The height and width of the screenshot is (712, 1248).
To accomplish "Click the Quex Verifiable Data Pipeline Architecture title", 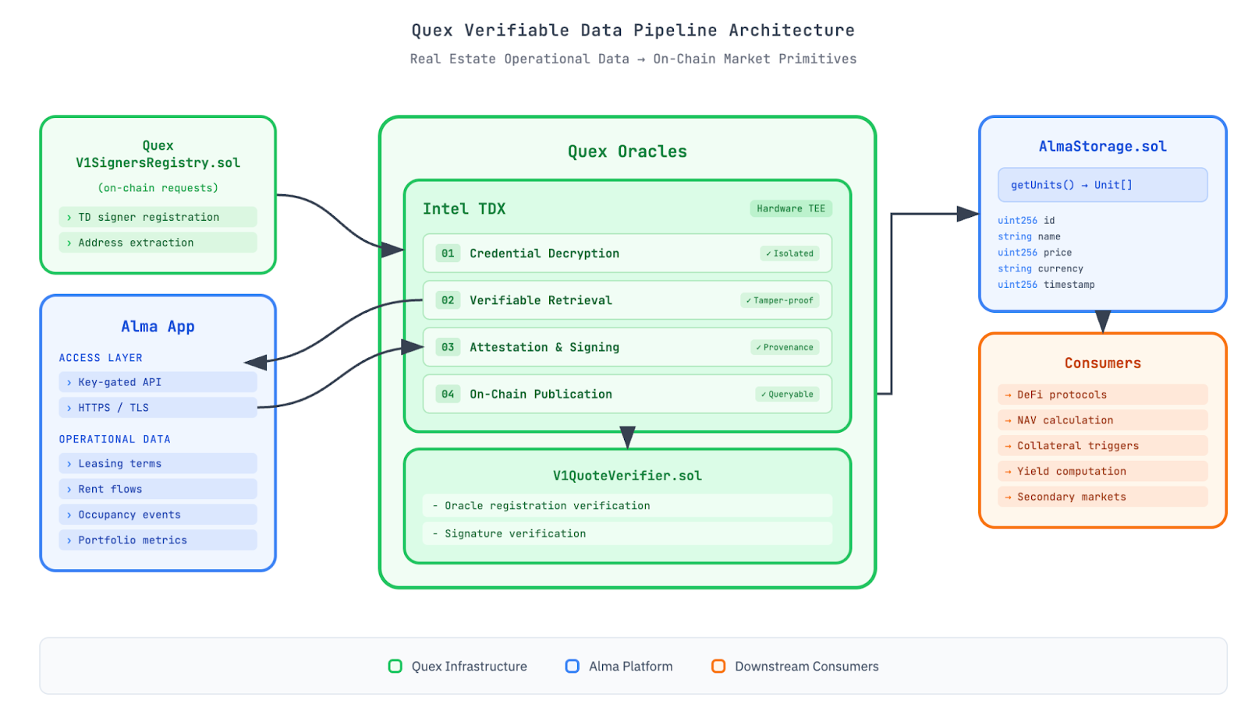I will click(633, 30).
